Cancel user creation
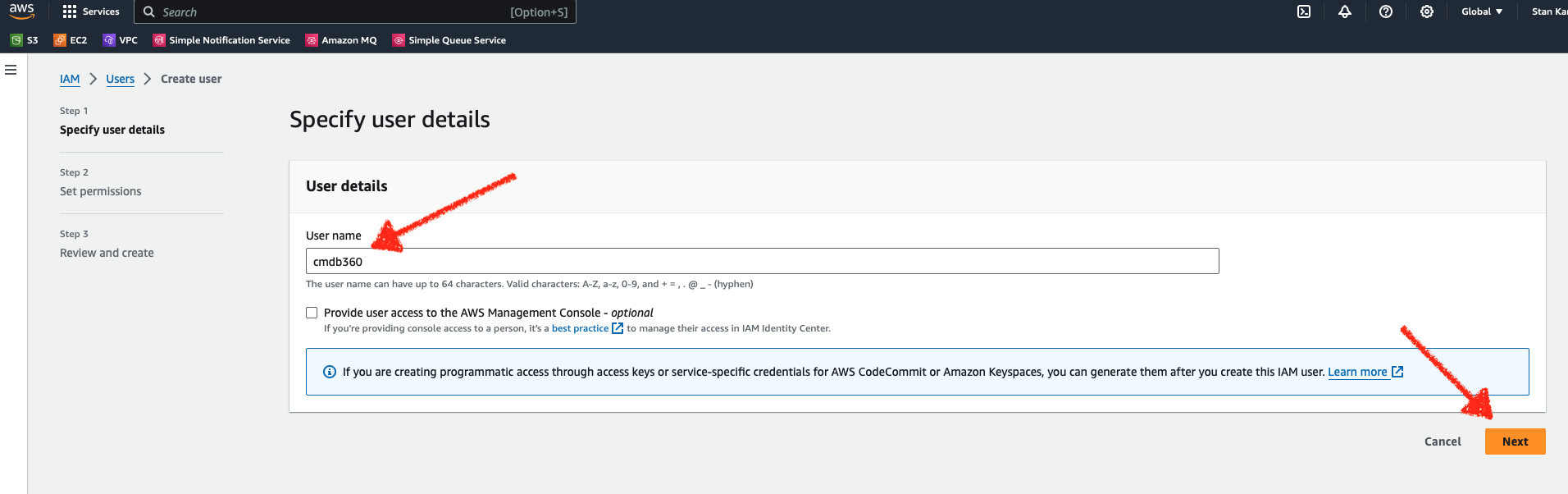This screenshot has height=494, width=1568. (1443, 441)
